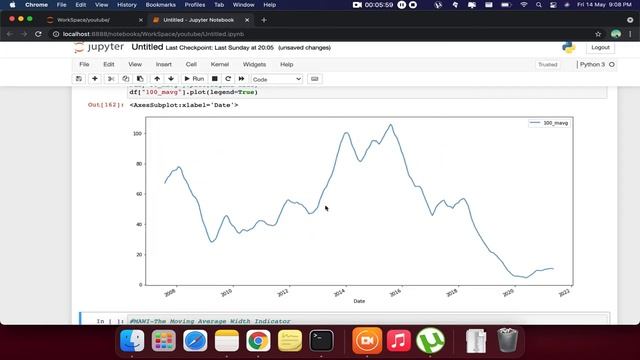Paste cells below in the Jupyter toolbar
640x360 pixels.
(140, 79)
